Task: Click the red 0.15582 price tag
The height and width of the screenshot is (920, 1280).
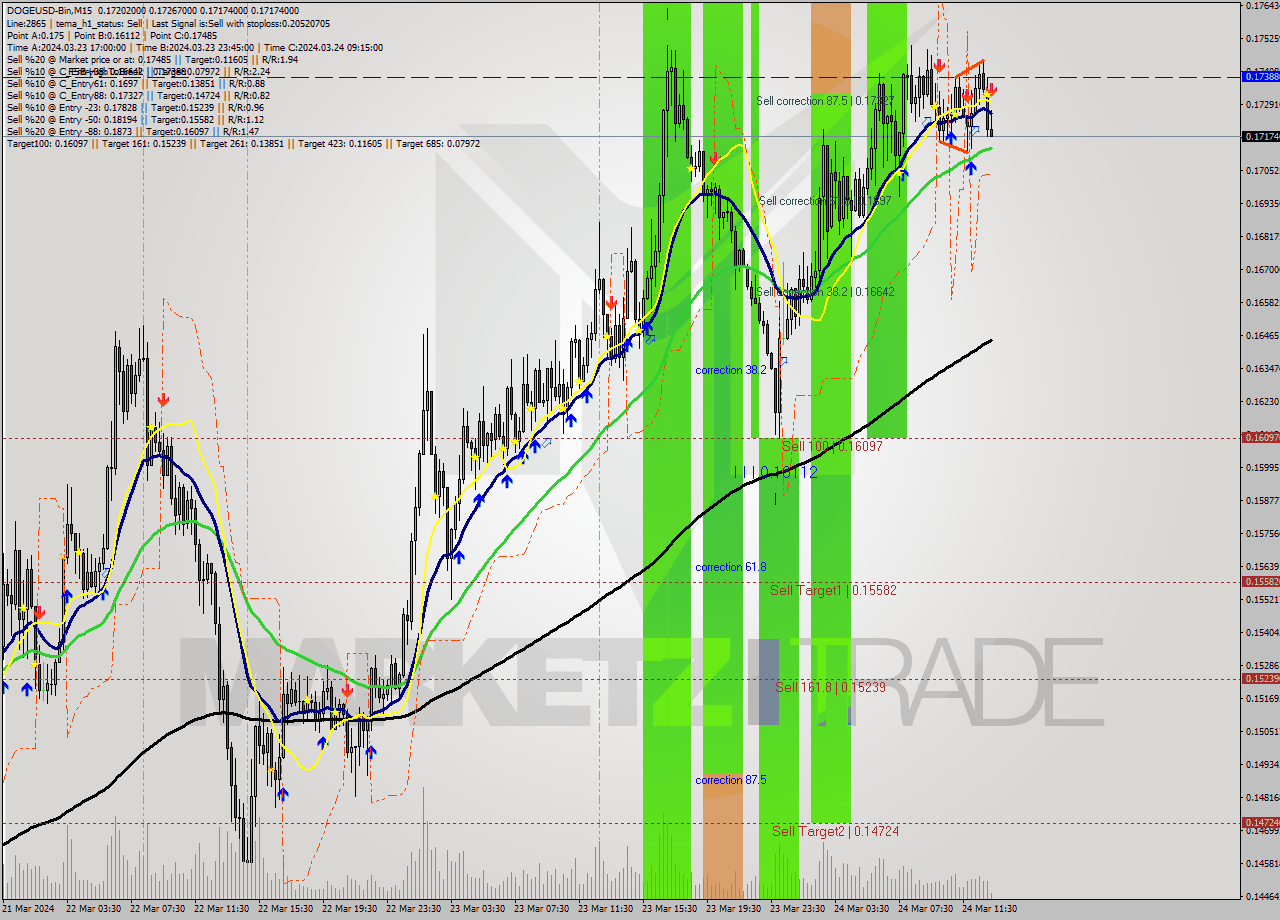Action: point(1260,581)
